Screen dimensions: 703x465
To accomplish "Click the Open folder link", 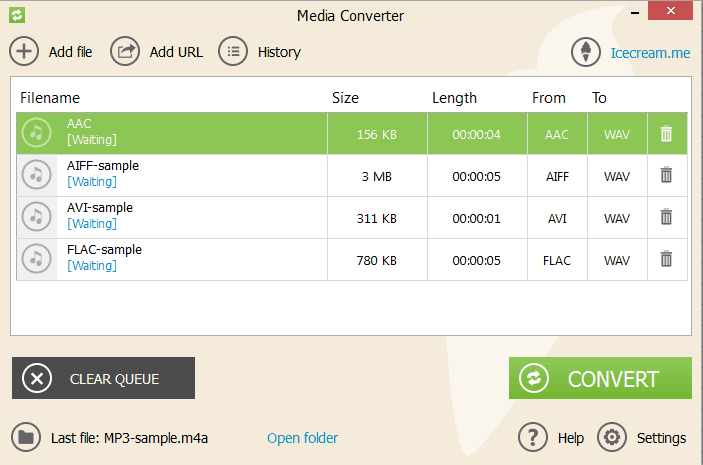I will [302, 438].
